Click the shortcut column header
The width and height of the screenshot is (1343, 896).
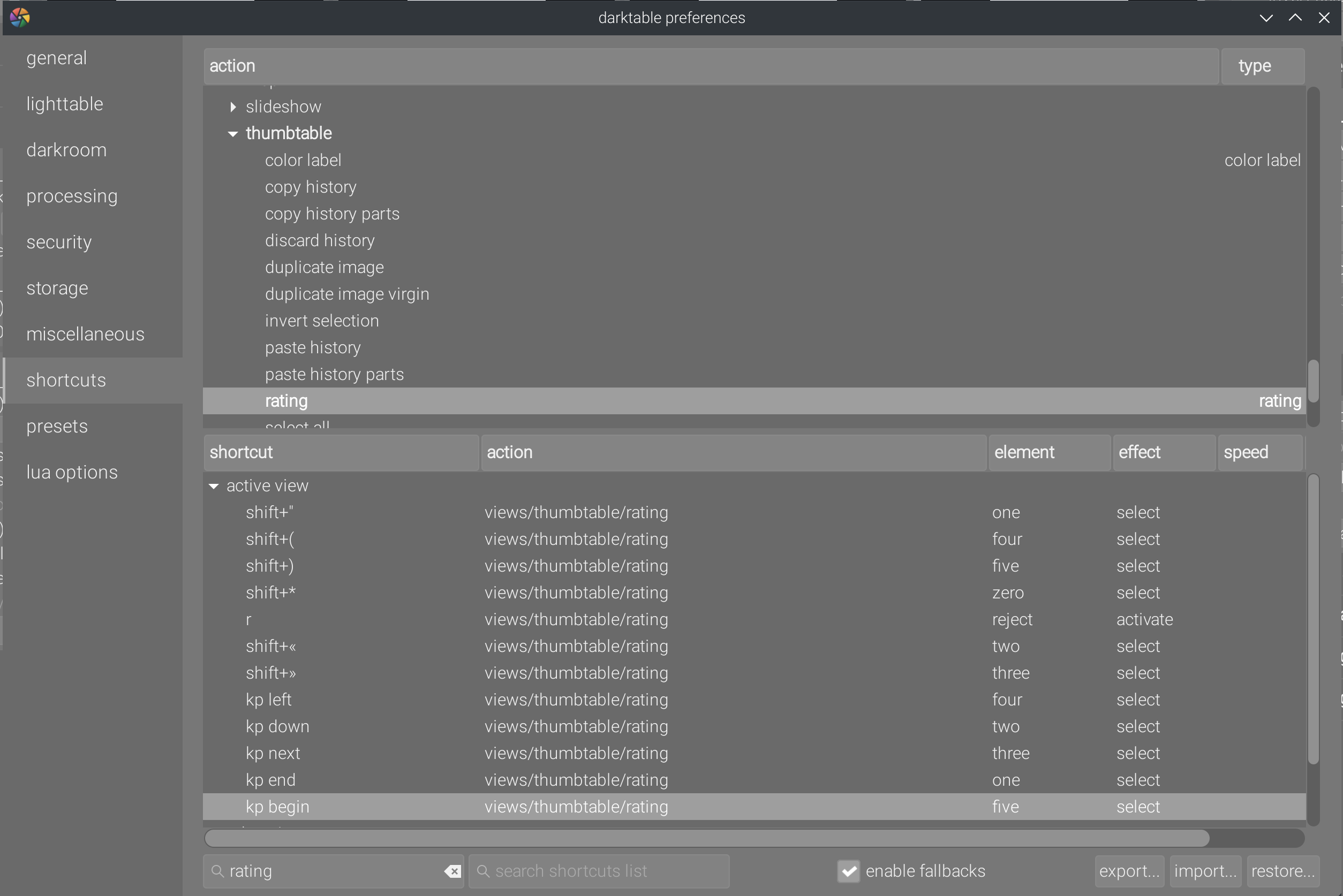coord(341,453)
